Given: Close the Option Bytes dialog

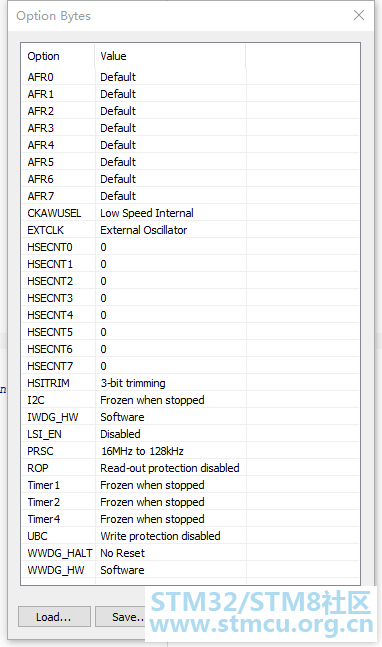Looking at the screenshot, I should point(358,15).
